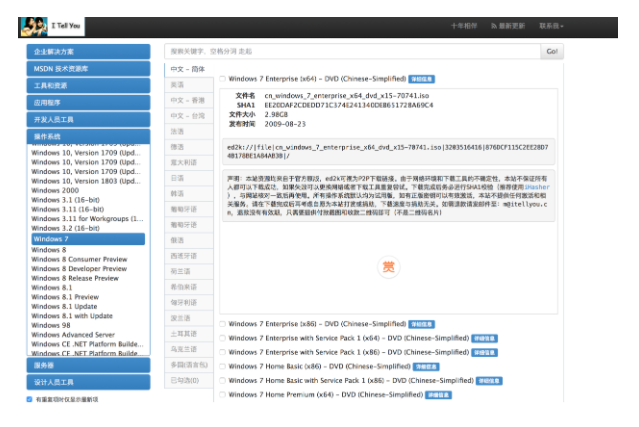
Task: Expand the 服务器 sidebar section
Action: (88, 365)
